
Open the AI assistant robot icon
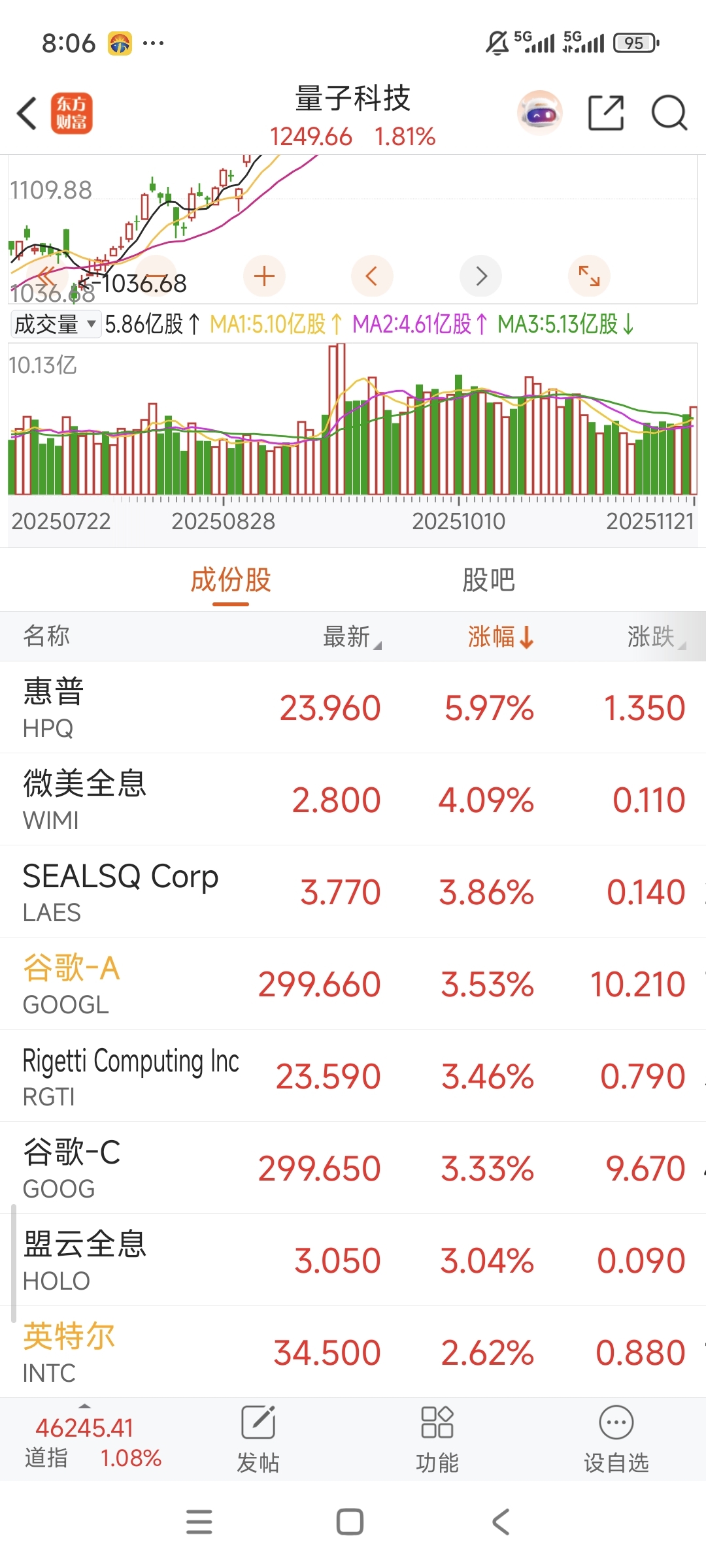pos(540,114)
